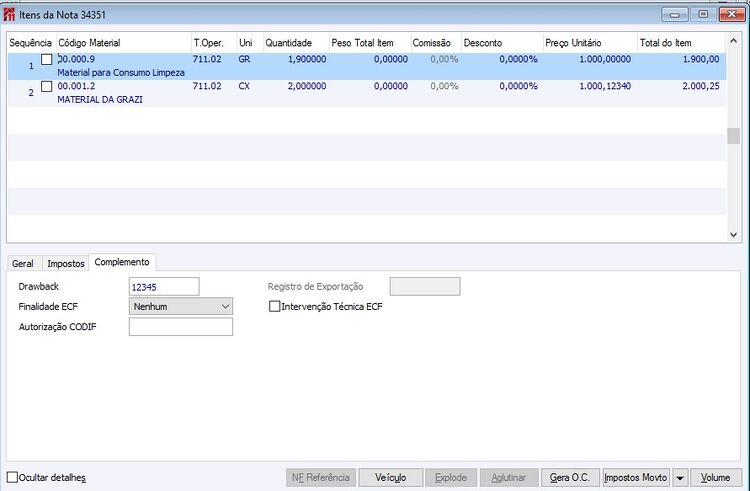Screen dimensions: 750x491
Task: Minimize the Itens da Nota window
Action: (675, 15)
